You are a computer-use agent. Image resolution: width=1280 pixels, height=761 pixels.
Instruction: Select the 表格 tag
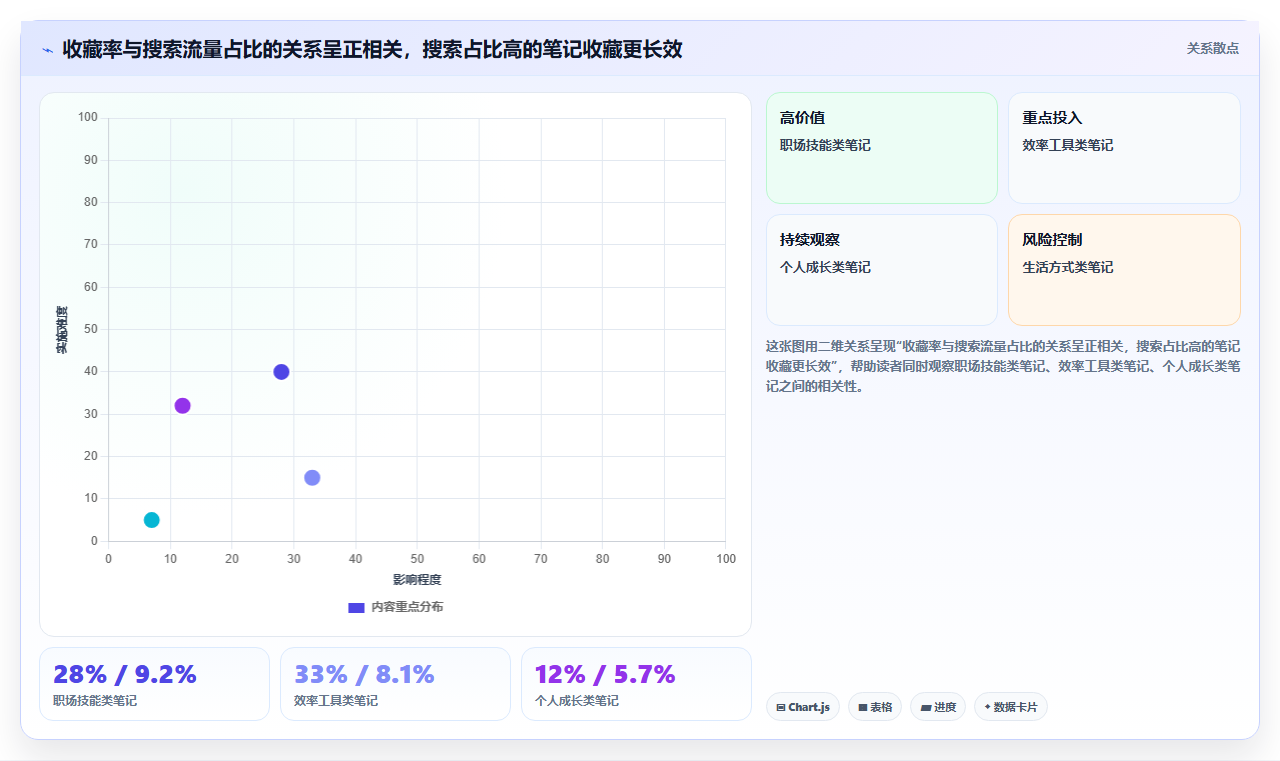(875, 707)
